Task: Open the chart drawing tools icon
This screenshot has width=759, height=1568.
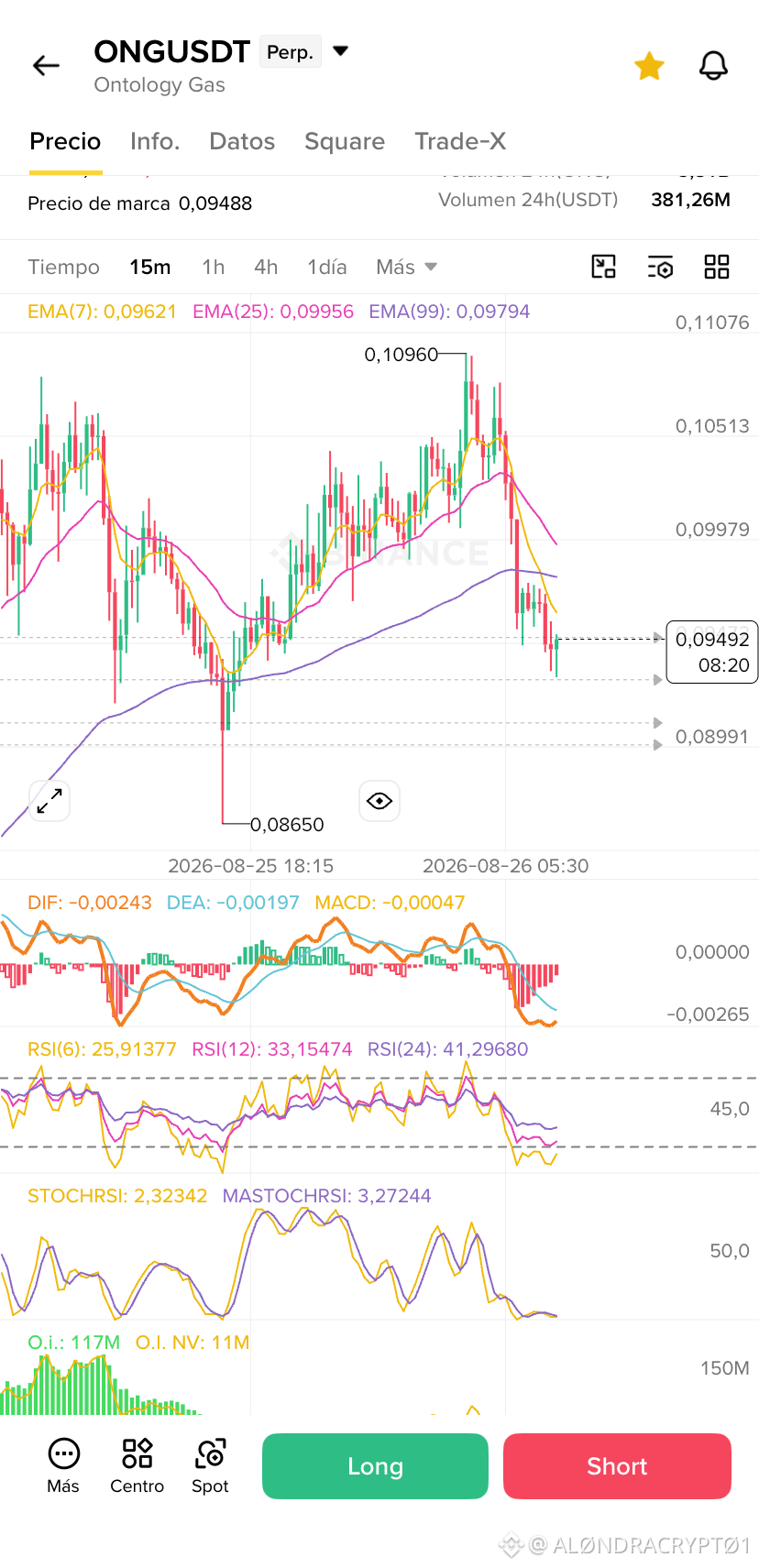Action: (x=603, y=267)
